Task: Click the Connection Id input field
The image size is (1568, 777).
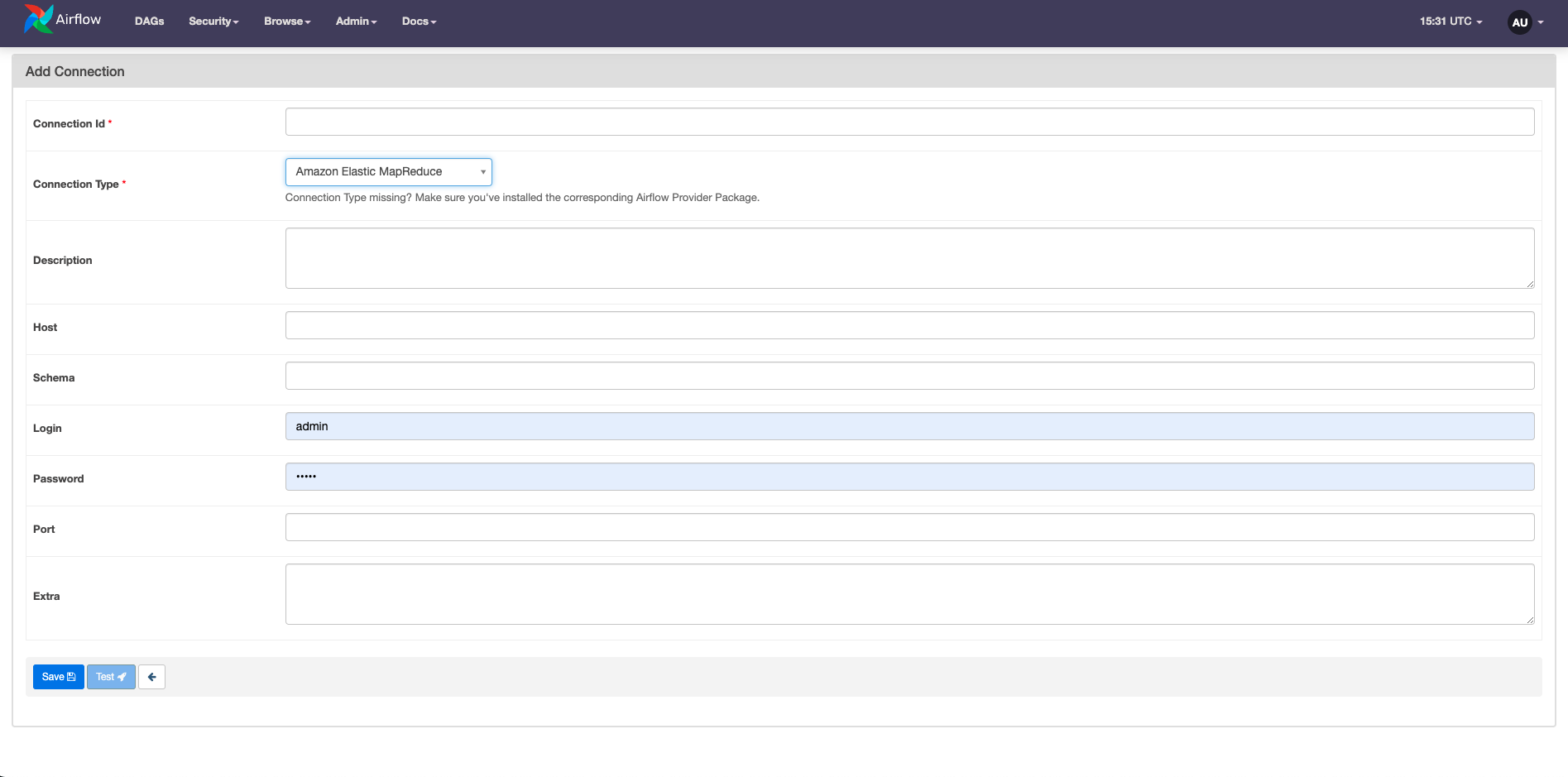Action: (x=909, y=121)
